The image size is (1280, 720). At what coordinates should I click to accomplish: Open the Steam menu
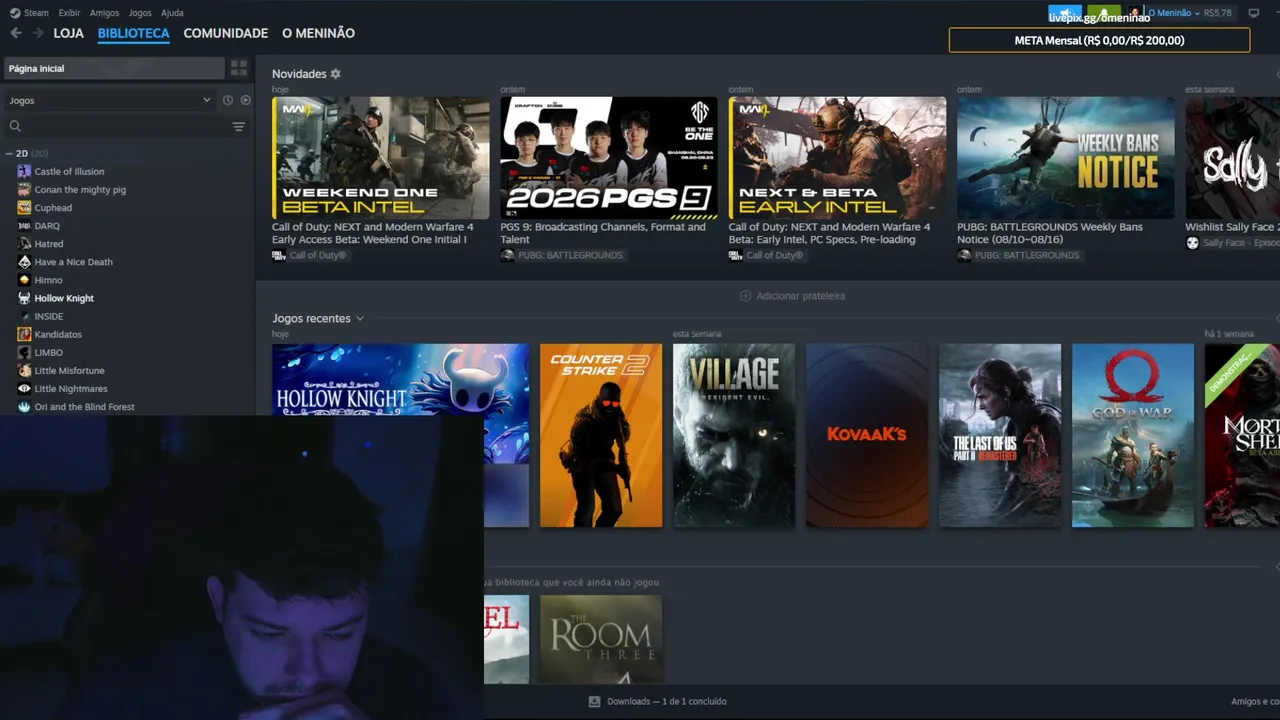tap(36, 13)
